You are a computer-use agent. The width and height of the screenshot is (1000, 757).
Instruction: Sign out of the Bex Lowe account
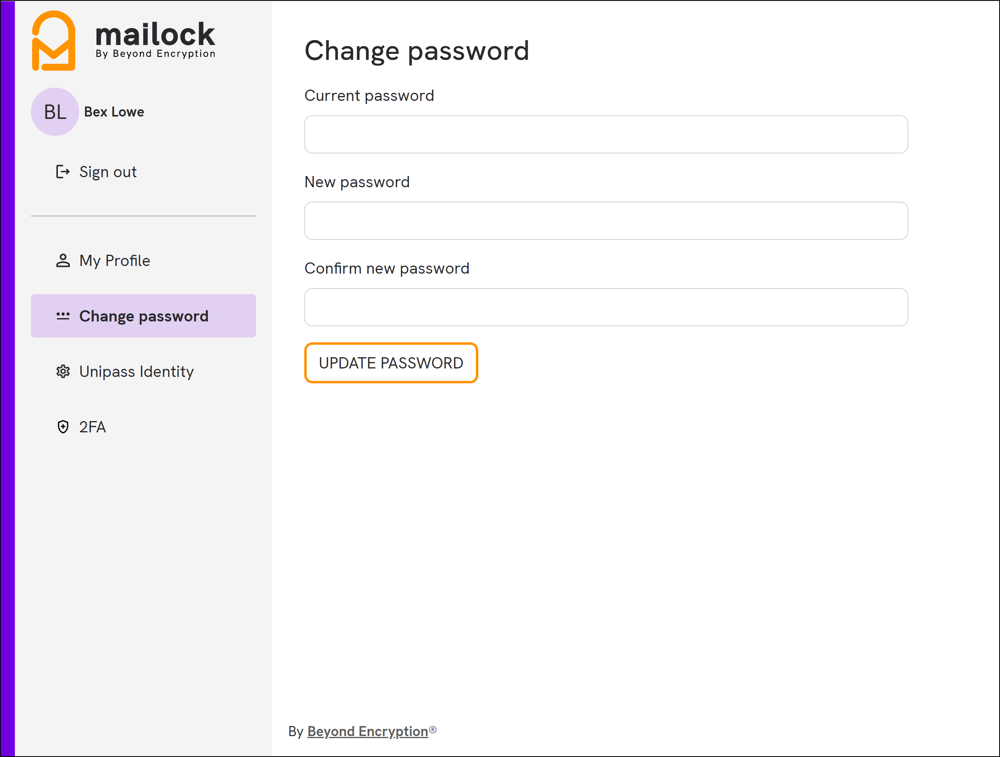click(x=105, y=171)
